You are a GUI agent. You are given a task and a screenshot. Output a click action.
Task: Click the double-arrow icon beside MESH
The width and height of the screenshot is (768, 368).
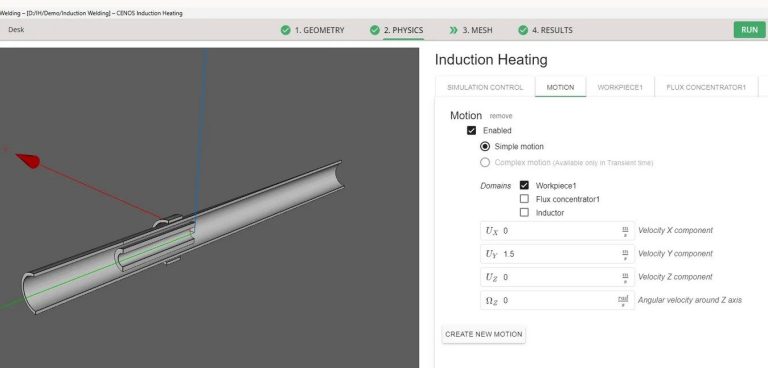pos(454,30)
